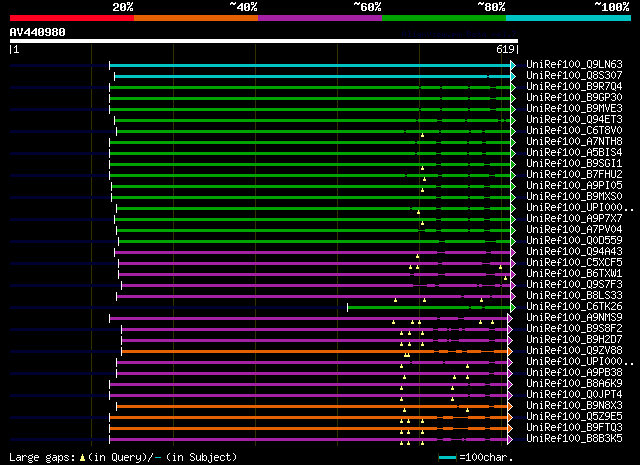The height and width of the screenshot is (465, 640).
Task: Select the UniRef100_A7NTH8 label
Action: click(x=574, y=142)
